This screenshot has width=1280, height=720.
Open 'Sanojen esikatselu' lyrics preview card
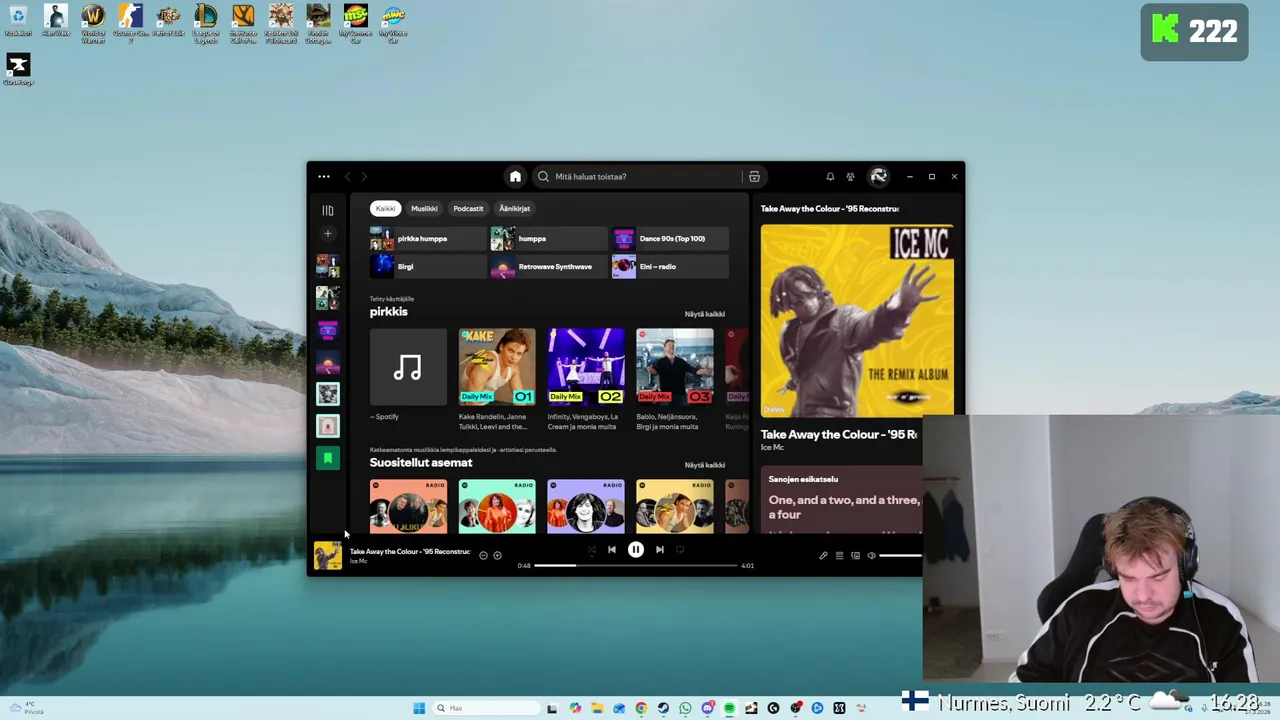pyautogui.click(x=841, y=500)
